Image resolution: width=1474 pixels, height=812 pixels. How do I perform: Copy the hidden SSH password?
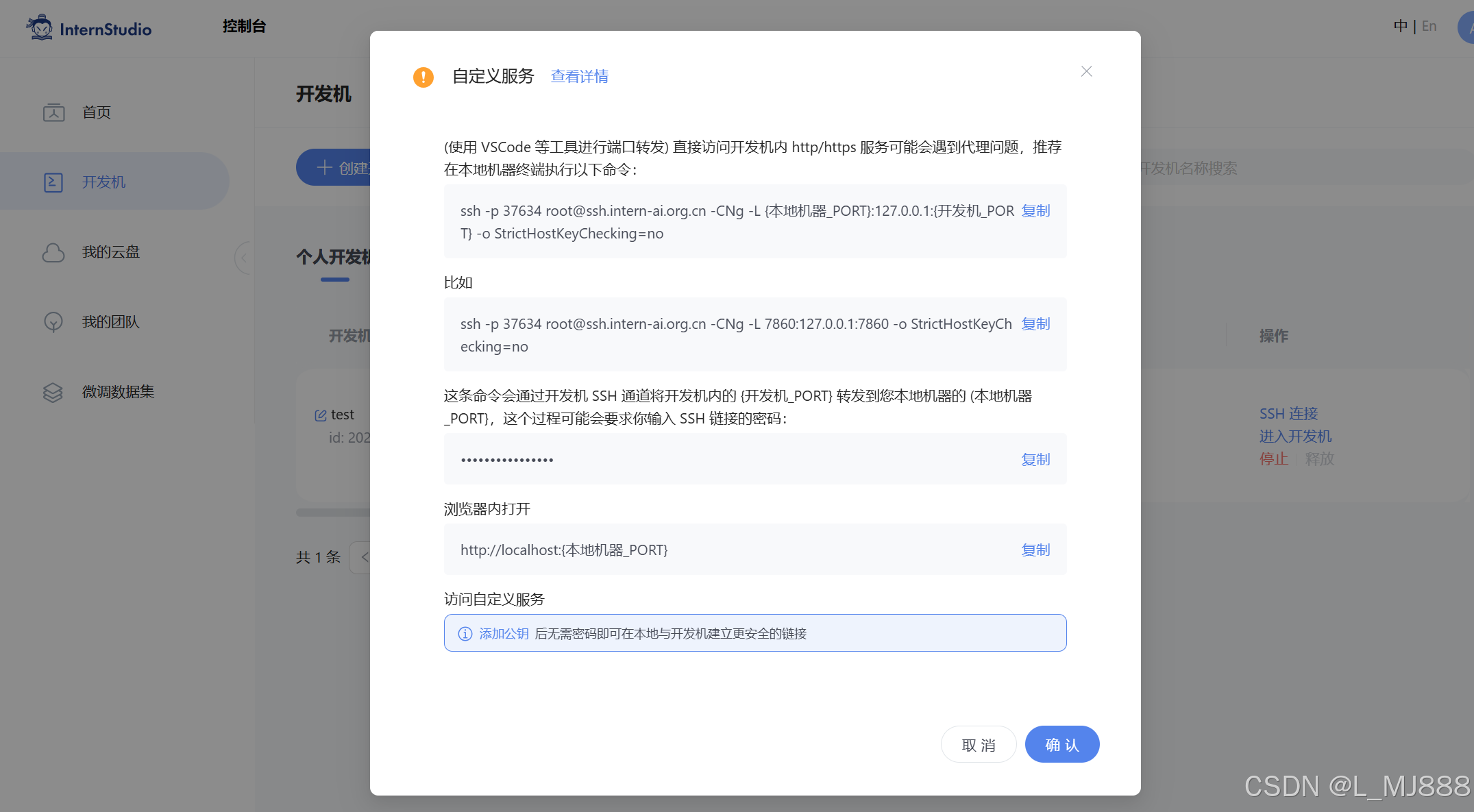[x=1035, y=459]
